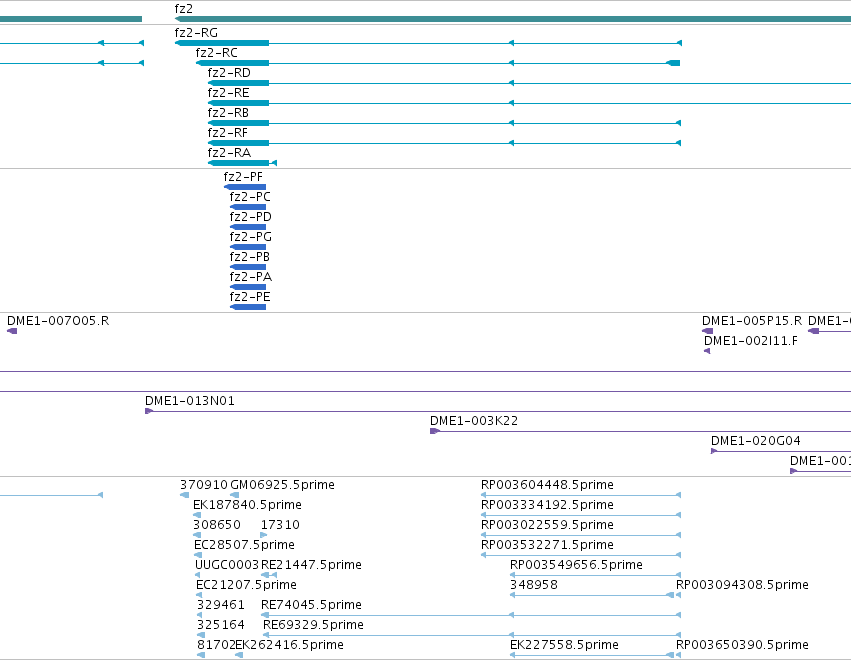Select the 329461 EST label

click(220, 605)
